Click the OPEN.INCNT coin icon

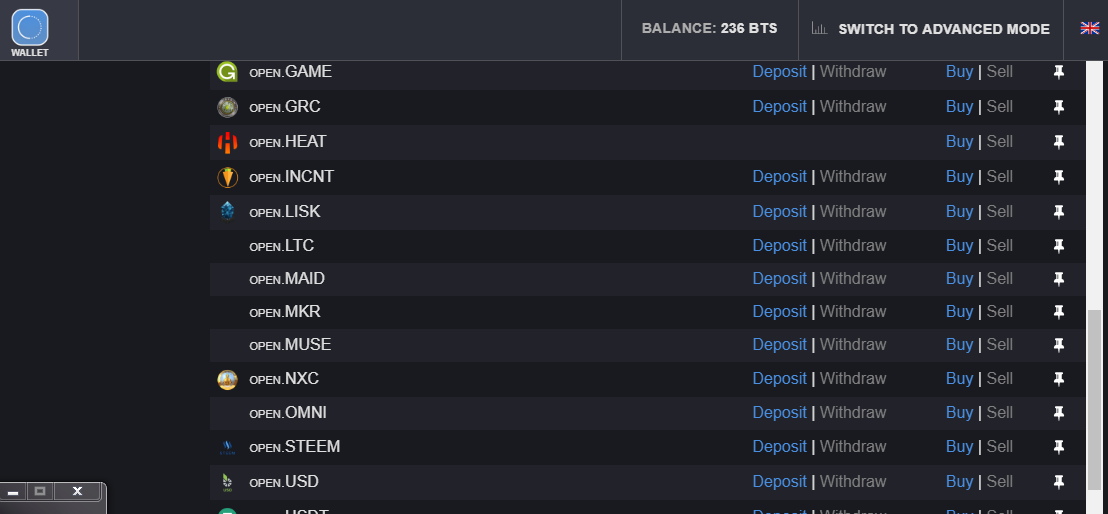coord(227,177)
